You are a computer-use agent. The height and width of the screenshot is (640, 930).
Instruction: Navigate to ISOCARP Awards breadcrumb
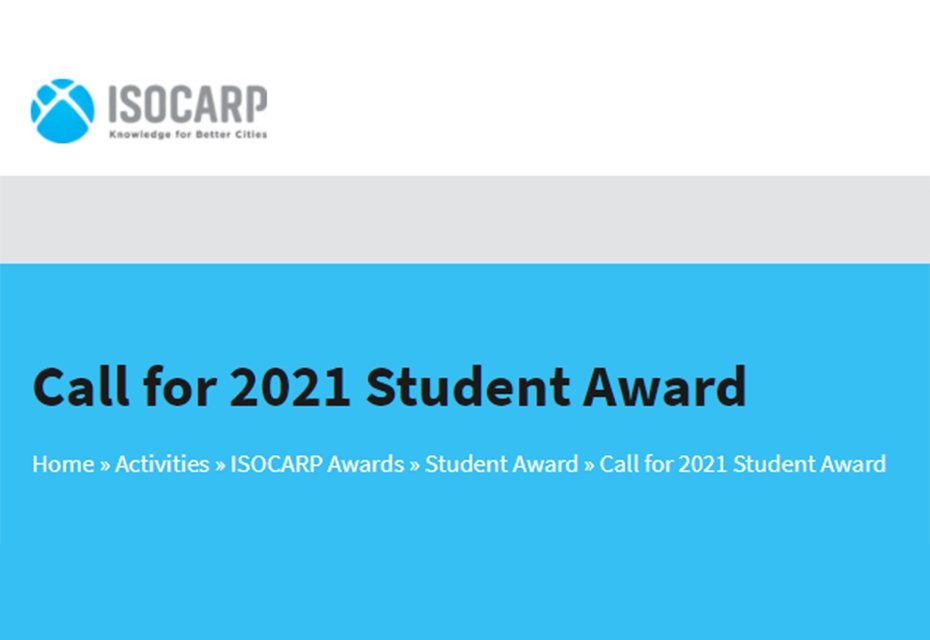[317, 464]
